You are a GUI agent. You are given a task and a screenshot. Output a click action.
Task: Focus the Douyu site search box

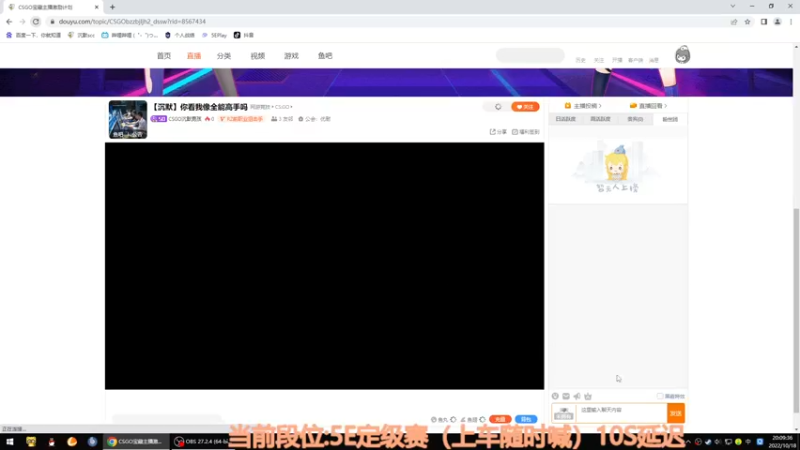530,55
